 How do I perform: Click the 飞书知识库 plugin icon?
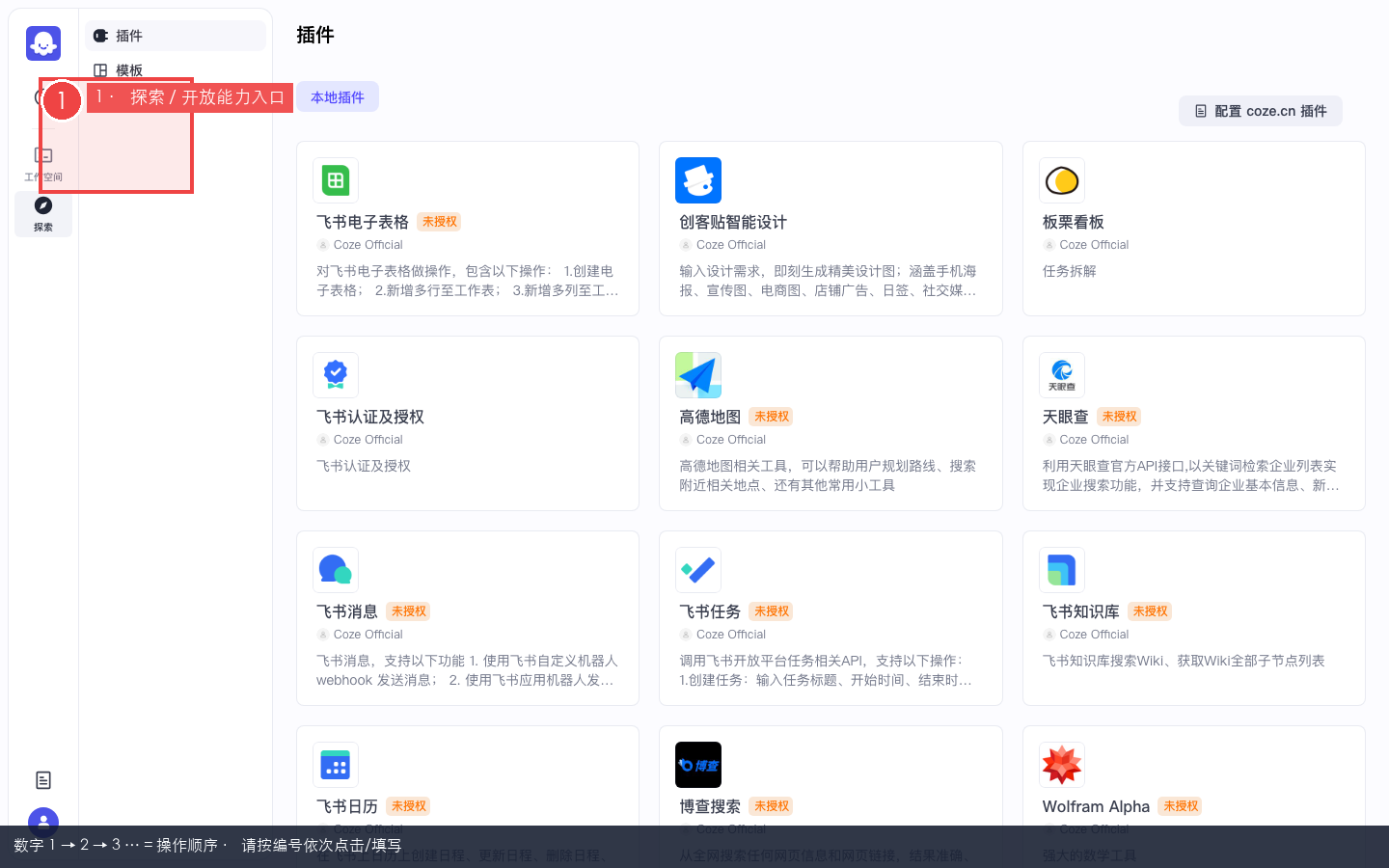(x=1062, y=570)
